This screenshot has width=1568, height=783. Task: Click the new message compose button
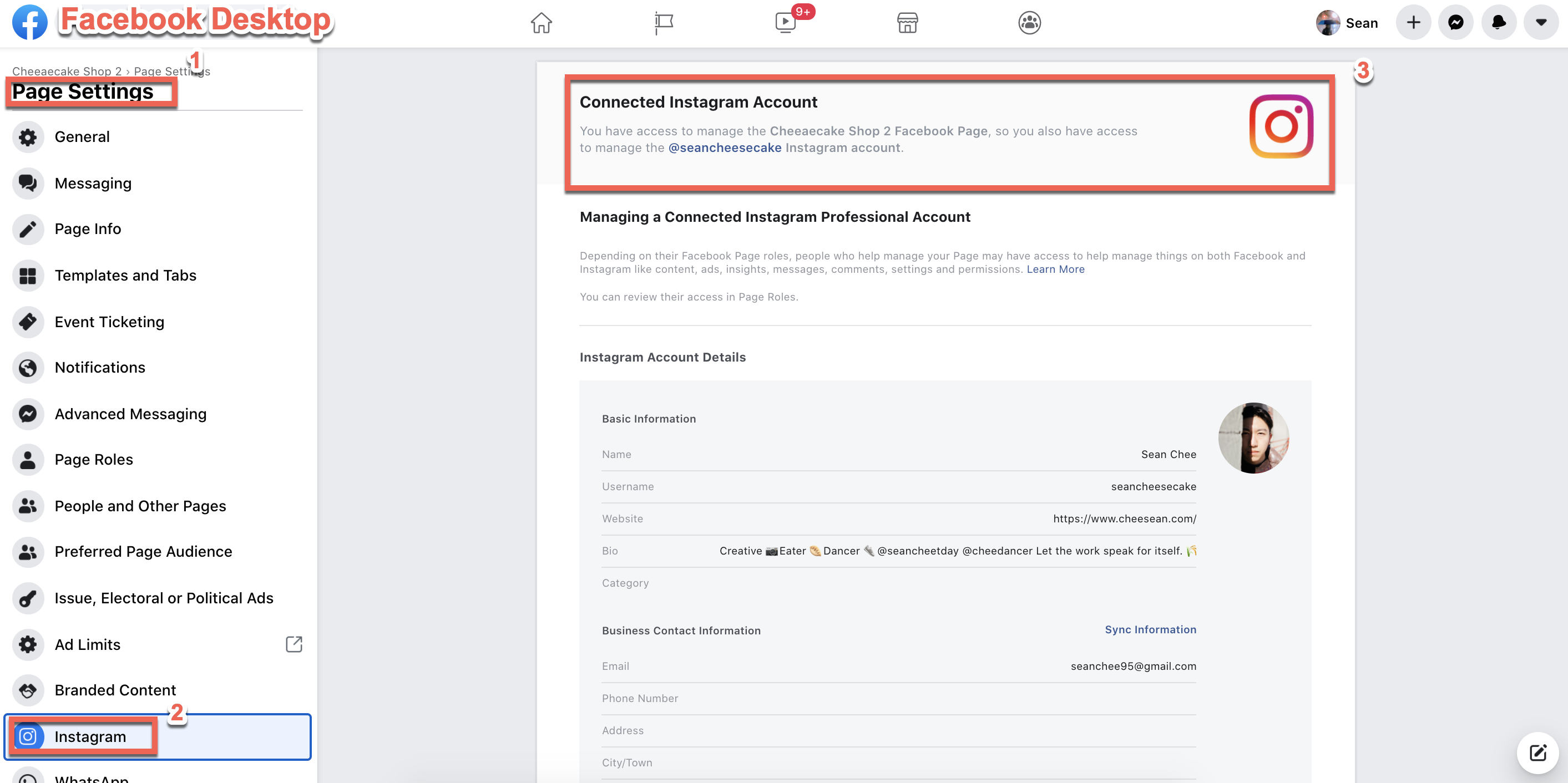click(1537, 753)
